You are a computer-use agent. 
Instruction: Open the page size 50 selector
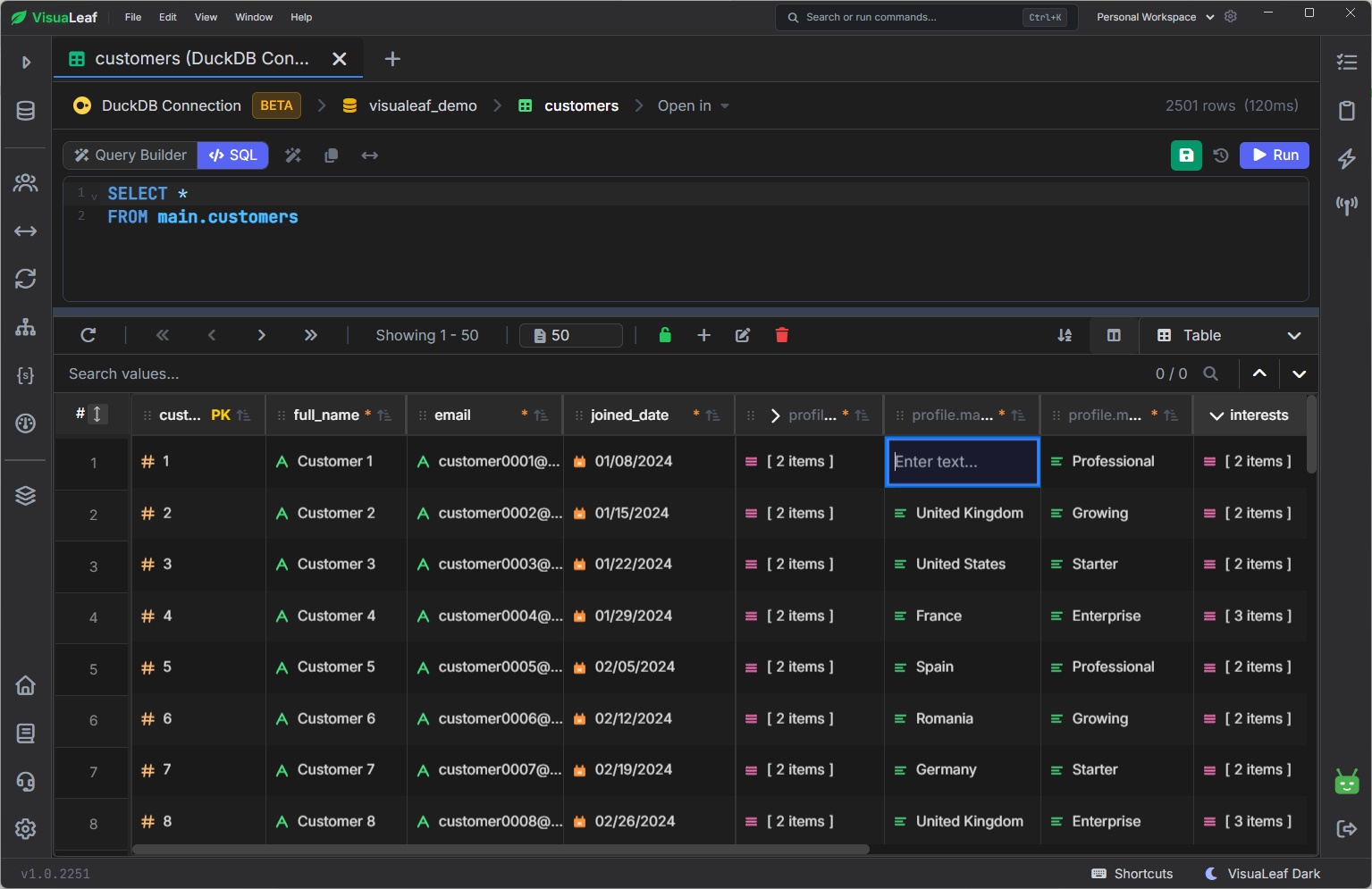coord(571,335)
